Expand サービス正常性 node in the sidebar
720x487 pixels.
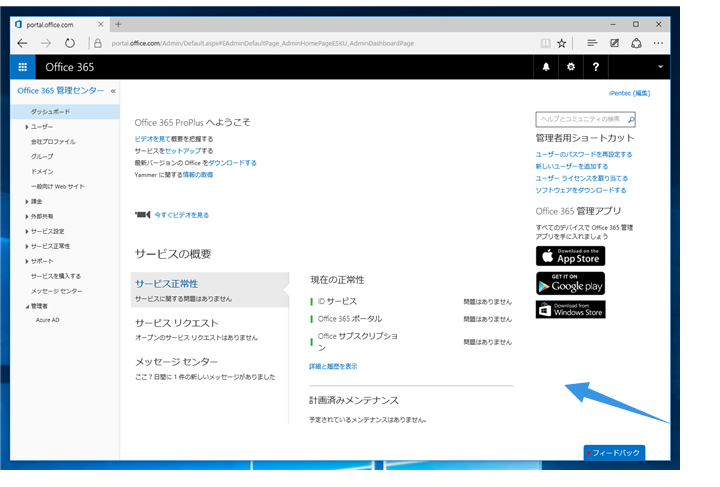click(x=27, y=246)
